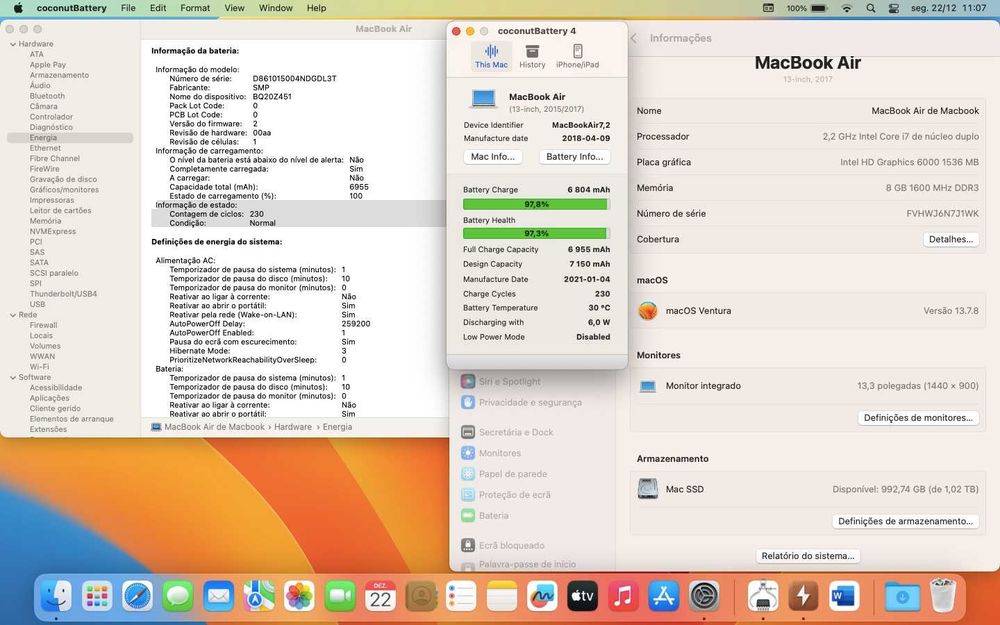Open the Format menu
1000x625 pixels.
[x=195, y=8]
